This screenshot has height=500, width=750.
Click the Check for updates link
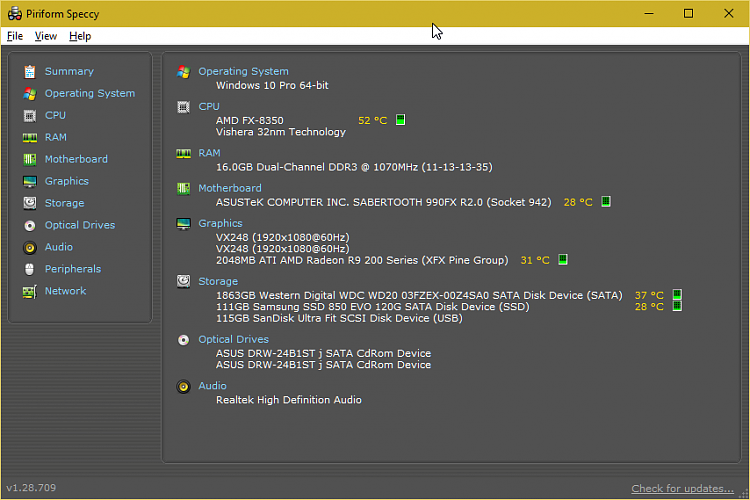[x=683, y=489]
